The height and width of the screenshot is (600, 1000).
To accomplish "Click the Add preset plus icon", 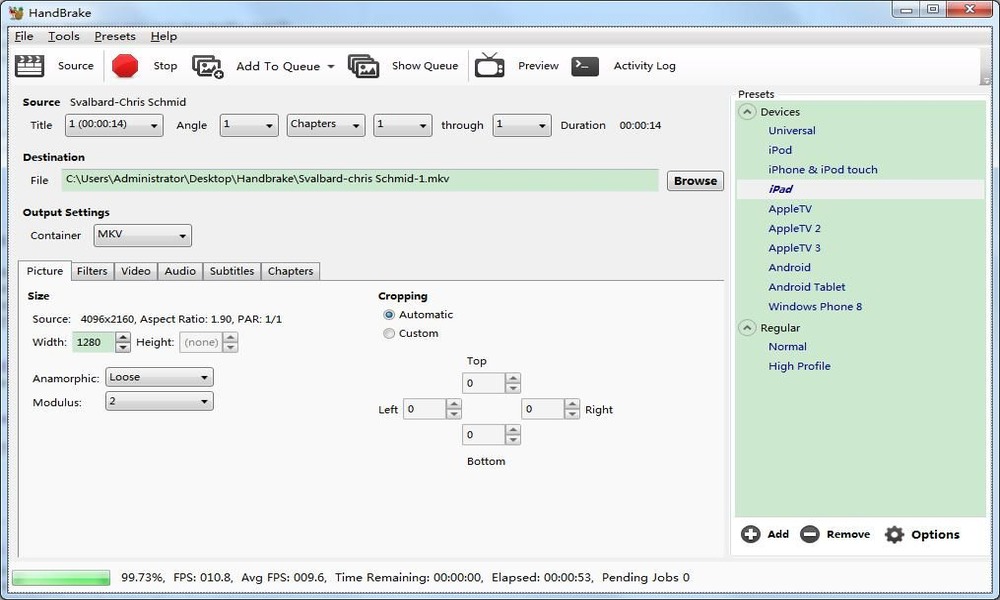I will click(750, 534).
